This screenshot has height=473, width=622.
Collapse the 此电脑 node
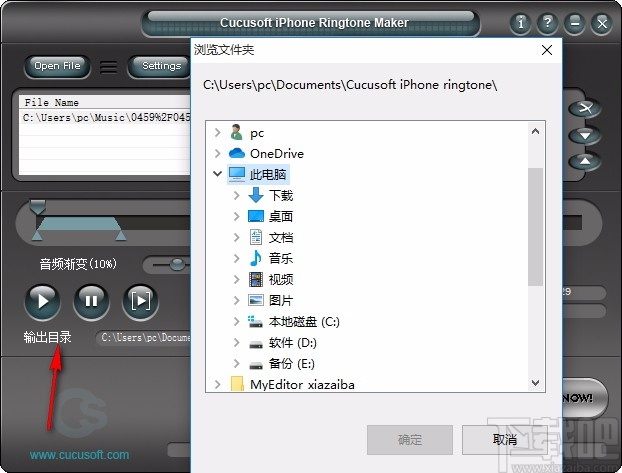[x=217, y=174]
